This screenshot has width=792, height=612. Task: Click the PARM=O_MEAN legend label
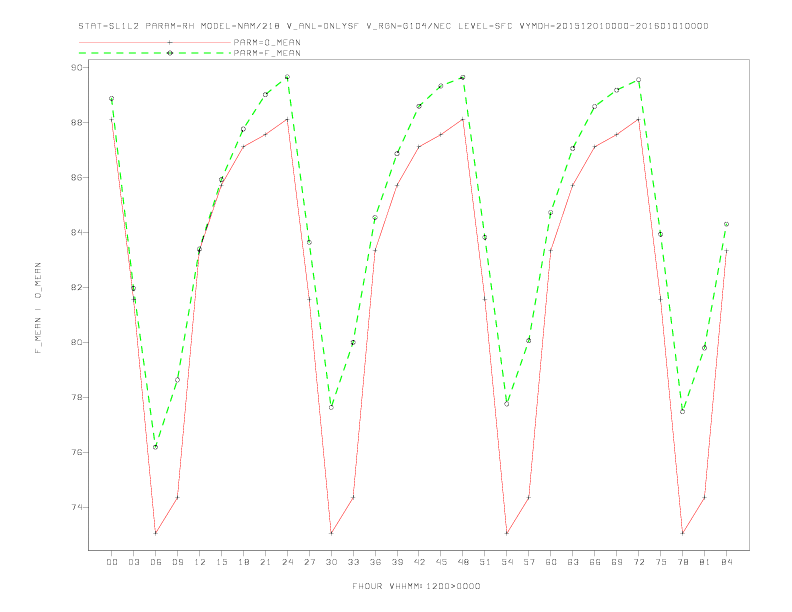267,42
